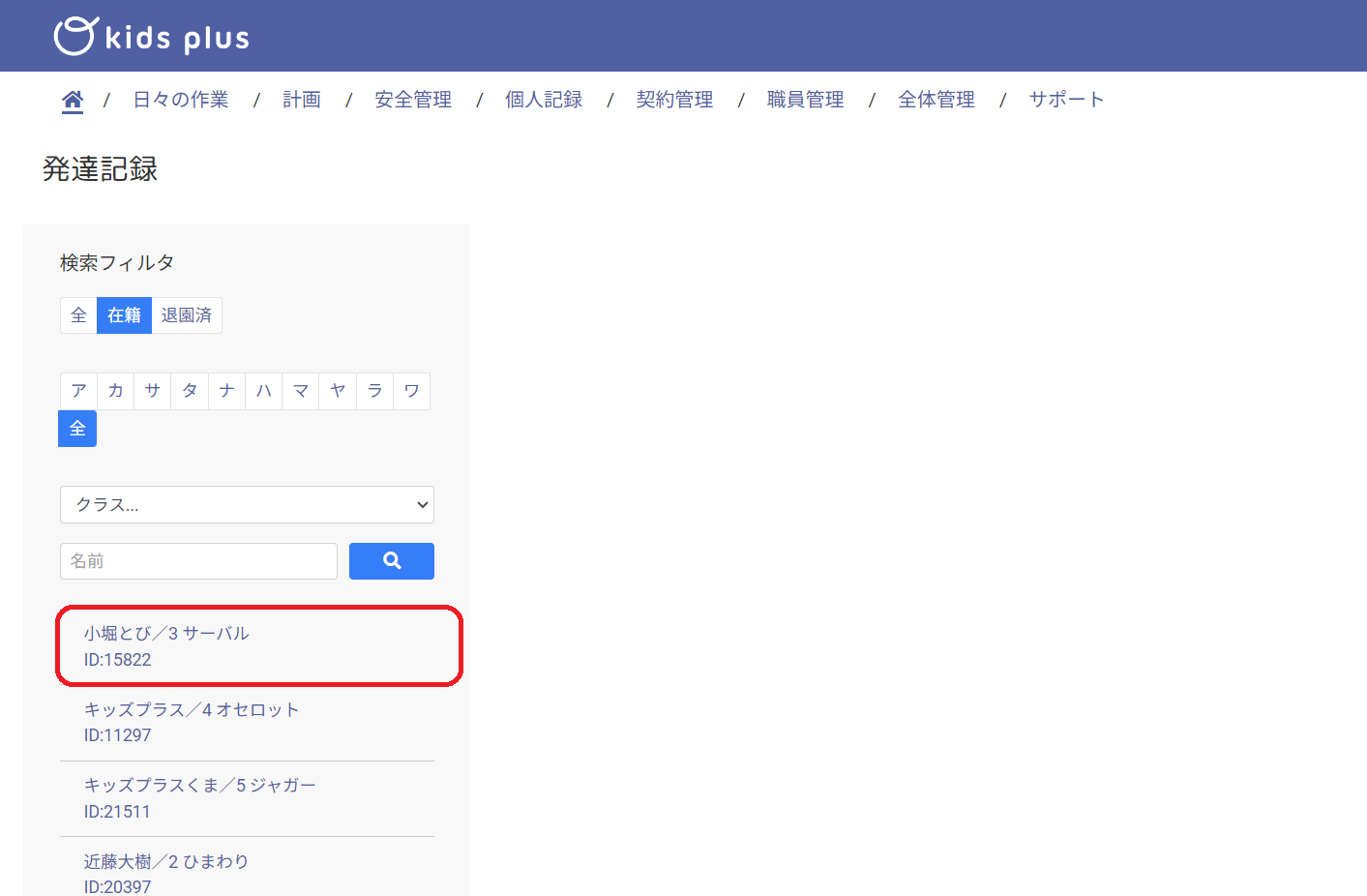
Task: Select the 在籍 enrollment filter
Action: click(125, 315)
